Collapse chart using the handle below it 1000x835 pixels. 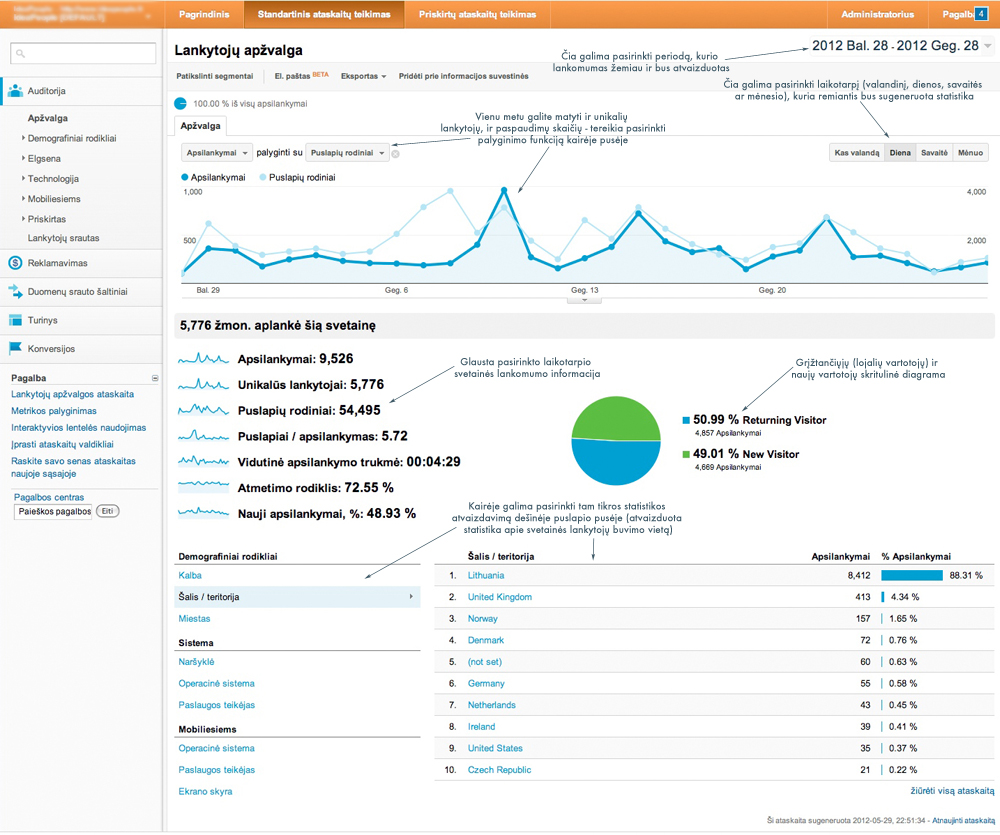(584, 300)
